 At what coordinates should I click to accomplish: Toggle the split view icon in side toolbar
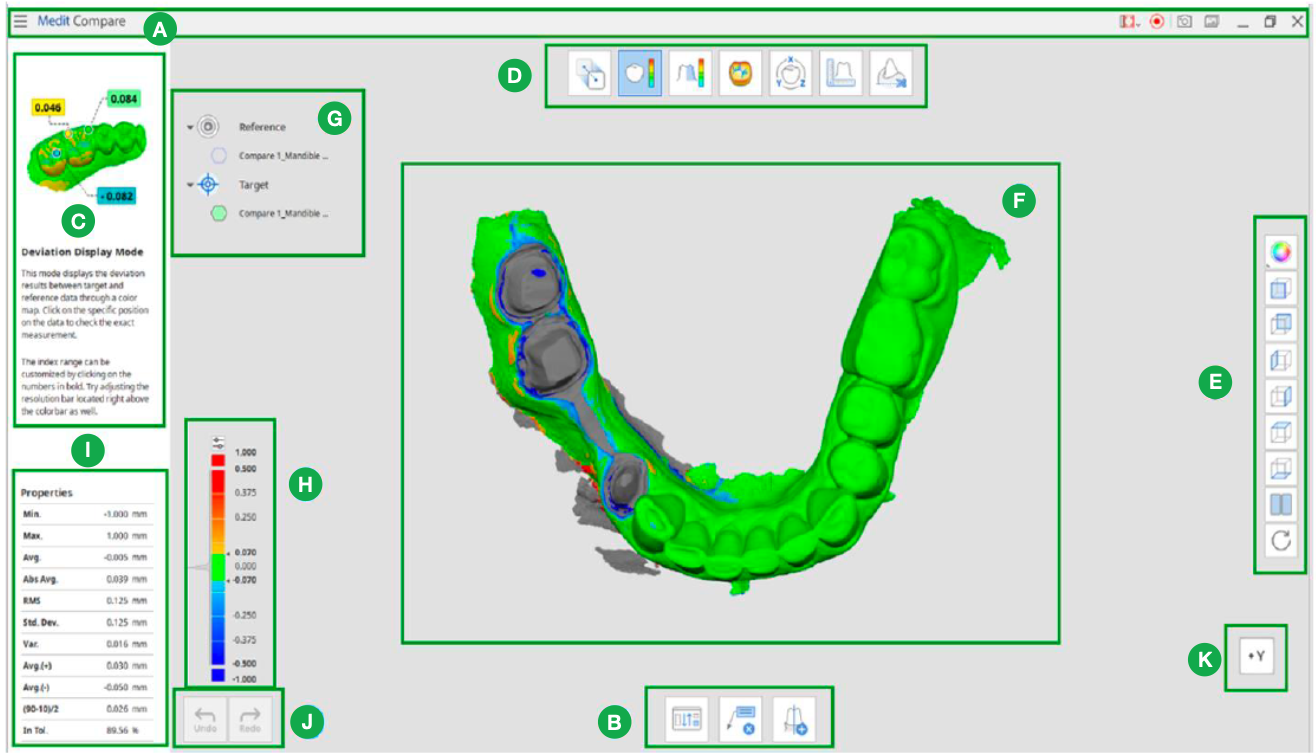(x=1280, y=505)
